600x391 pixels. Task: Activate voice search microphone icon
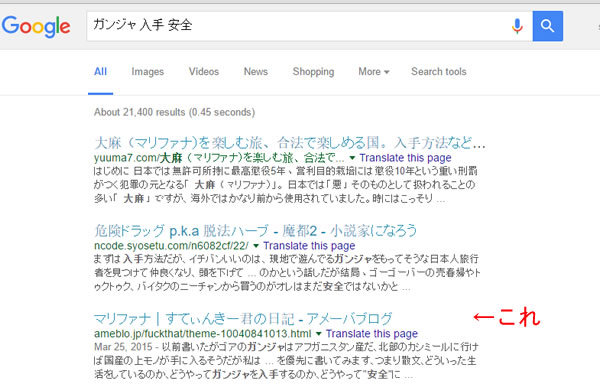[517, 26]
